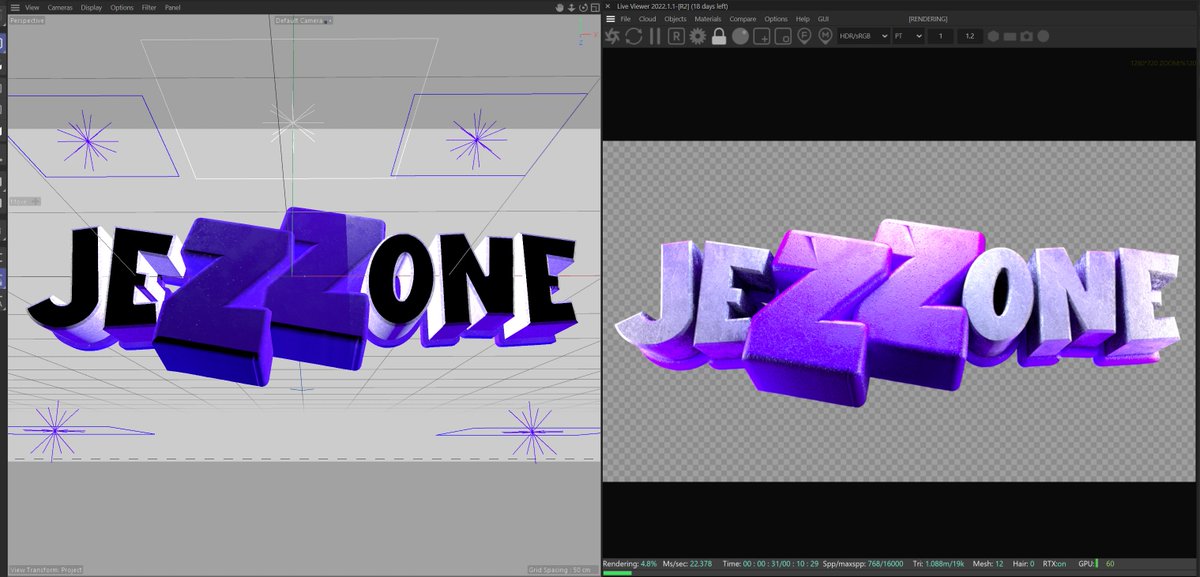Toggle the resolution lock padlock
Screen dimensions: 1200x577
pyautogui.click(x=719, y=36)
